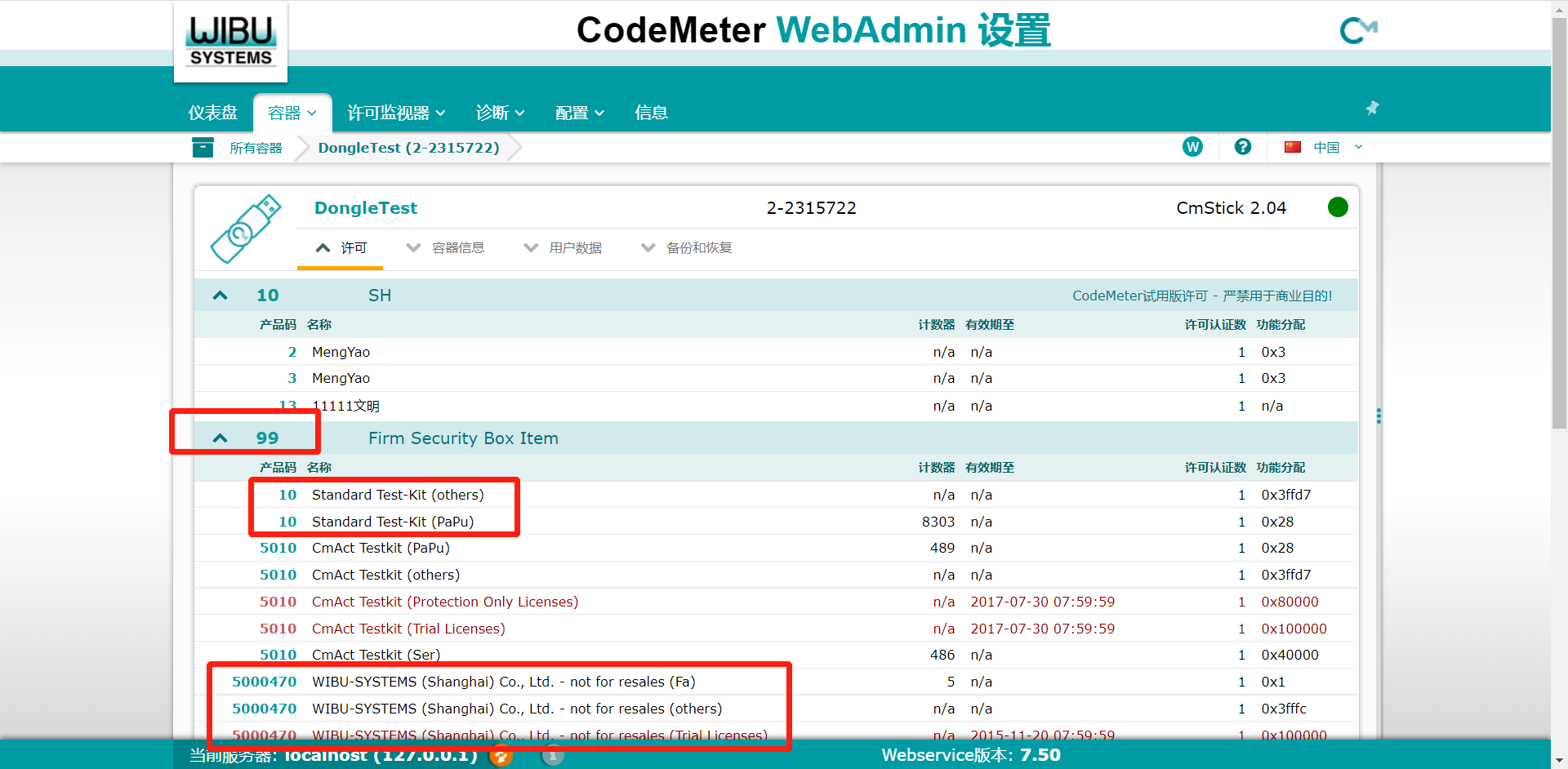Viewport: 1568px width, 769px height.
Task: Open the 配置 configuration menu
Action: coord(579,113)
